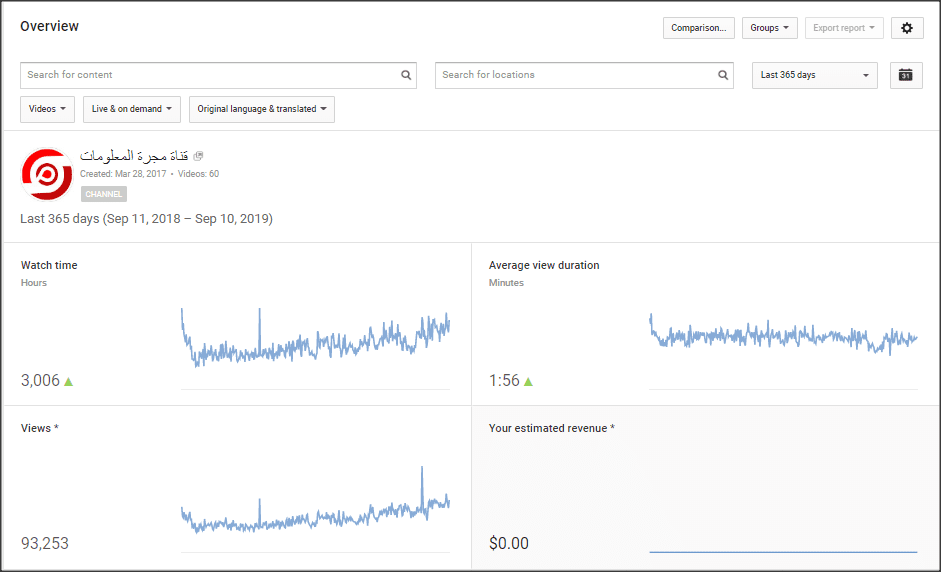This screenshot has width=941, height=572.
Task: Click the Comparison button
Action: pyautogui.click(x=698, y=28)
